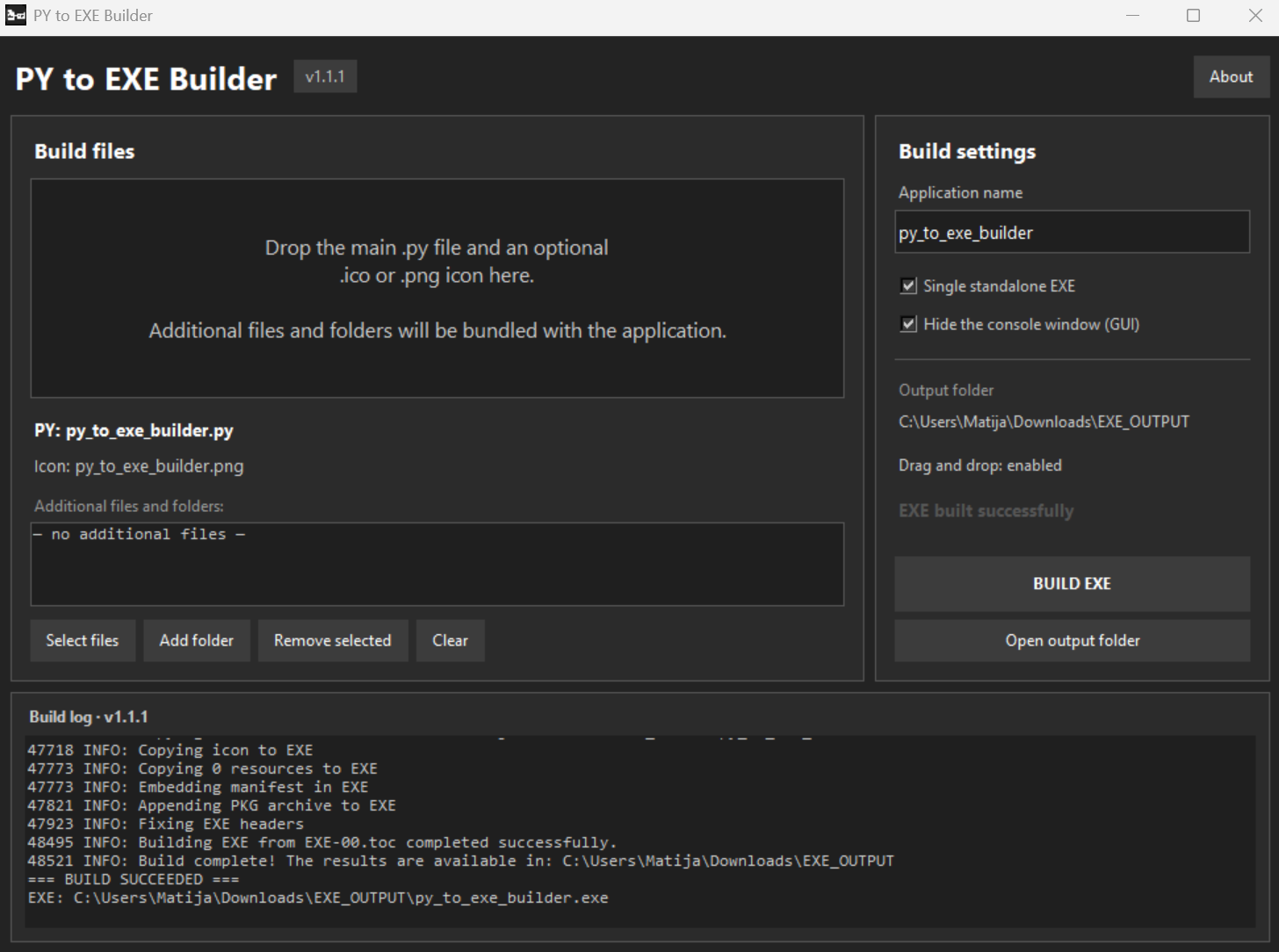The image size is (1279, 952).
Task: Open the About dialog
Action: pos(1231,76)
